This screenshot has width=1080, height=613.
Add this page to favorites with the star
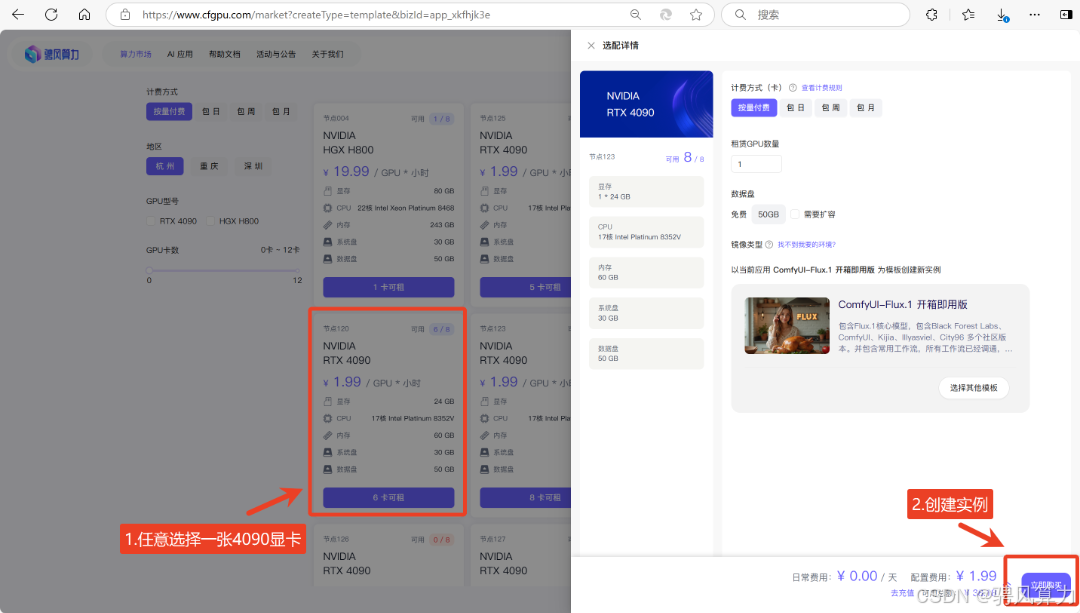(696, 14)
